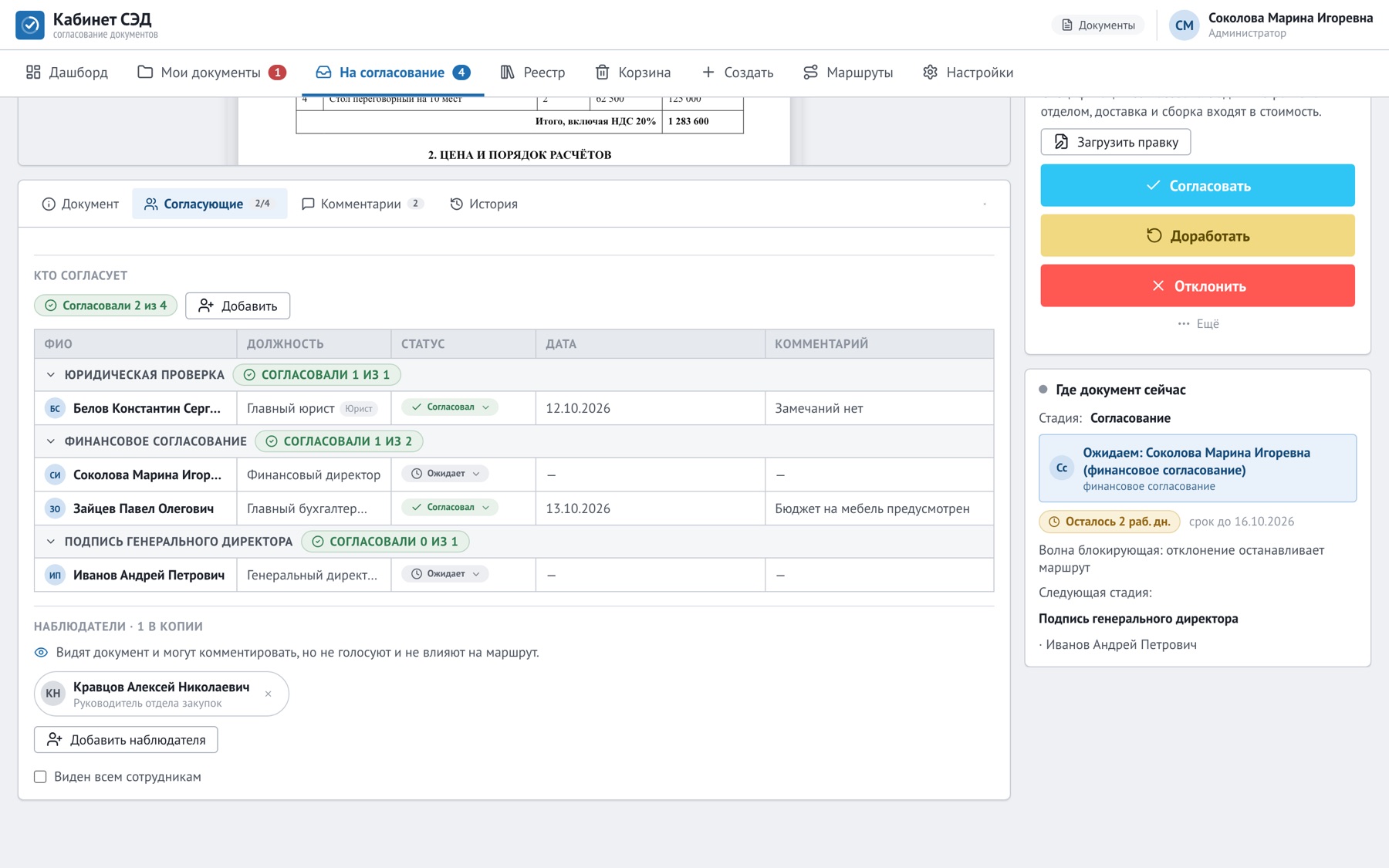
Task: Click Создать to create a document
Action: click(x=737, y=73)
